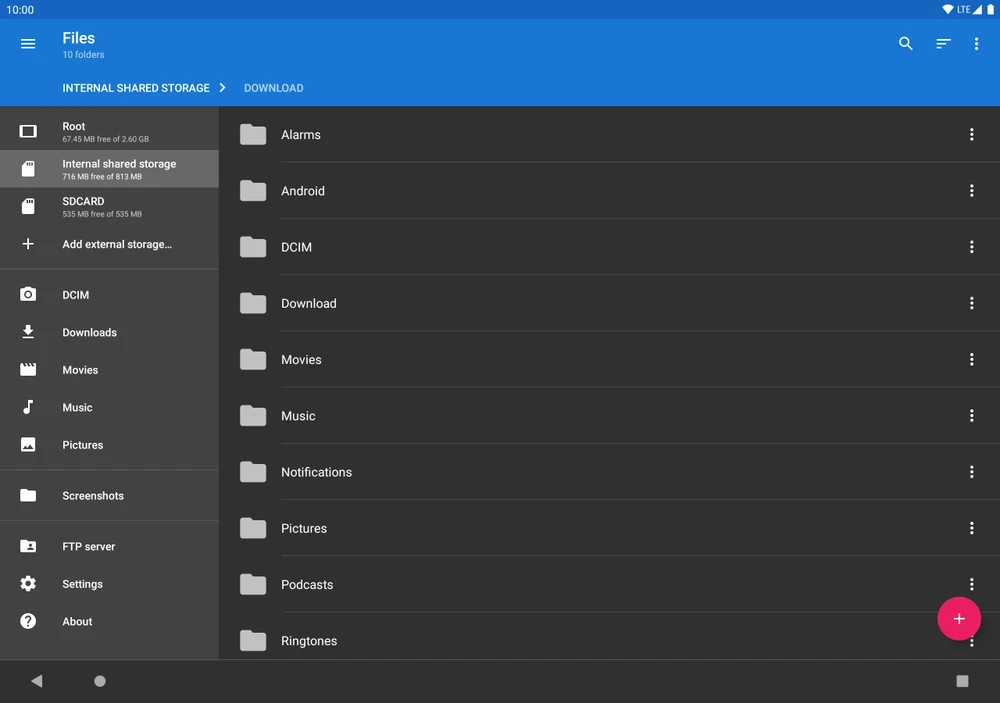
Task: Go to Downloads shortcut in sidebar
Action: click(x=89, y=333)
